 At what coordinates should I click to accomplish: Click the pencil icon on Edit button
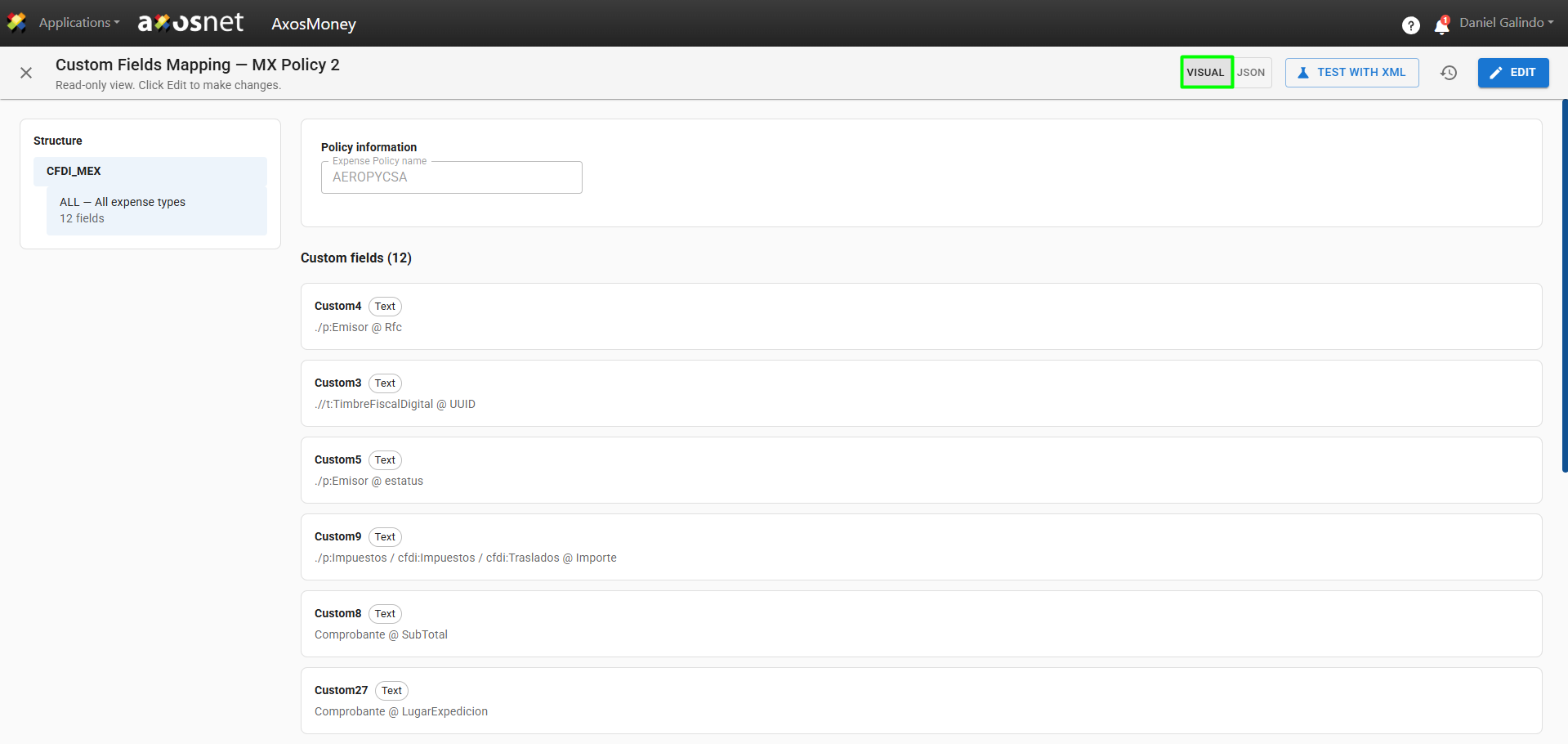pos(1496,73)
